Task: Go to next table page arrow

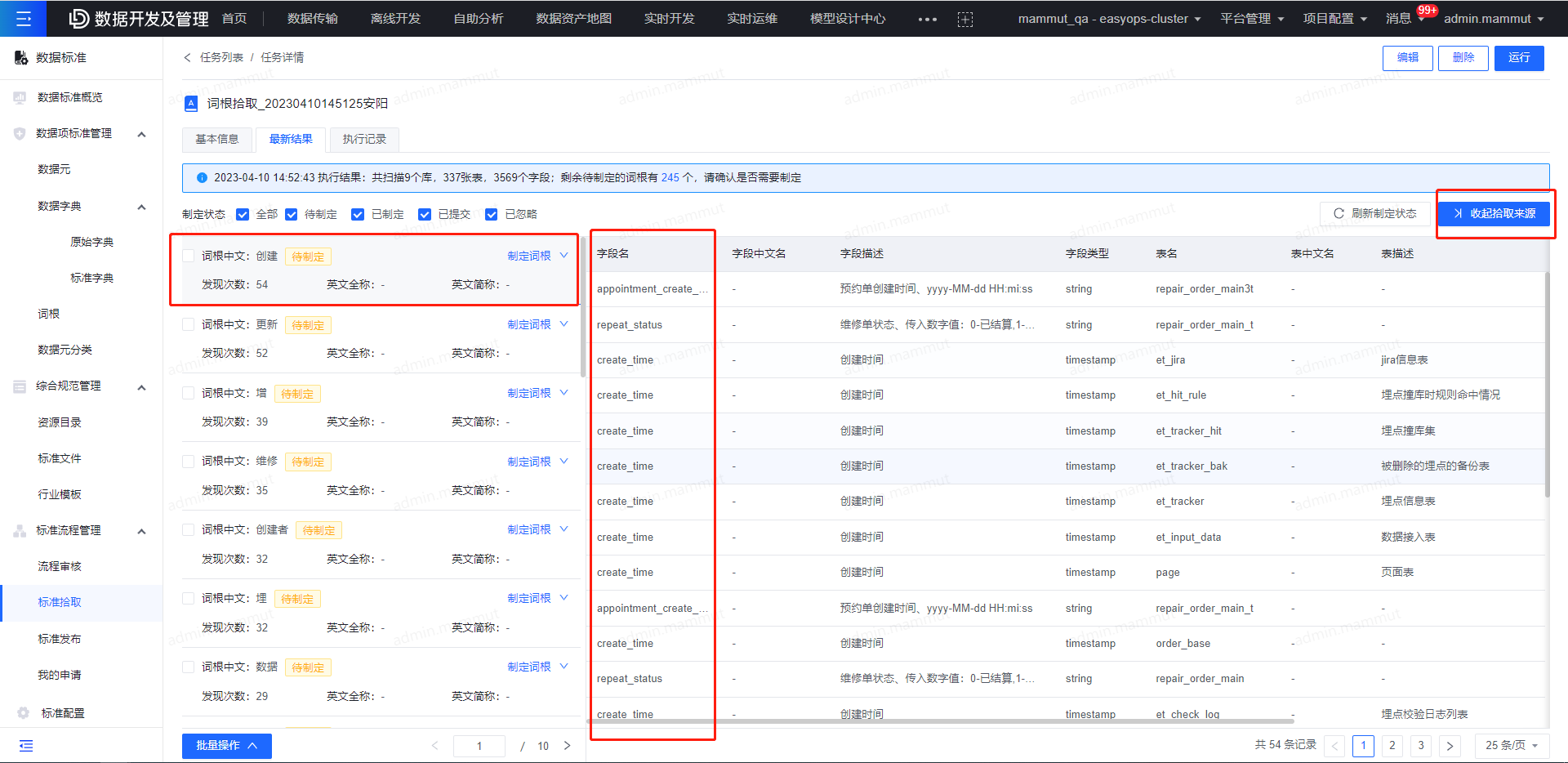Action: [x=1450, y=746]
